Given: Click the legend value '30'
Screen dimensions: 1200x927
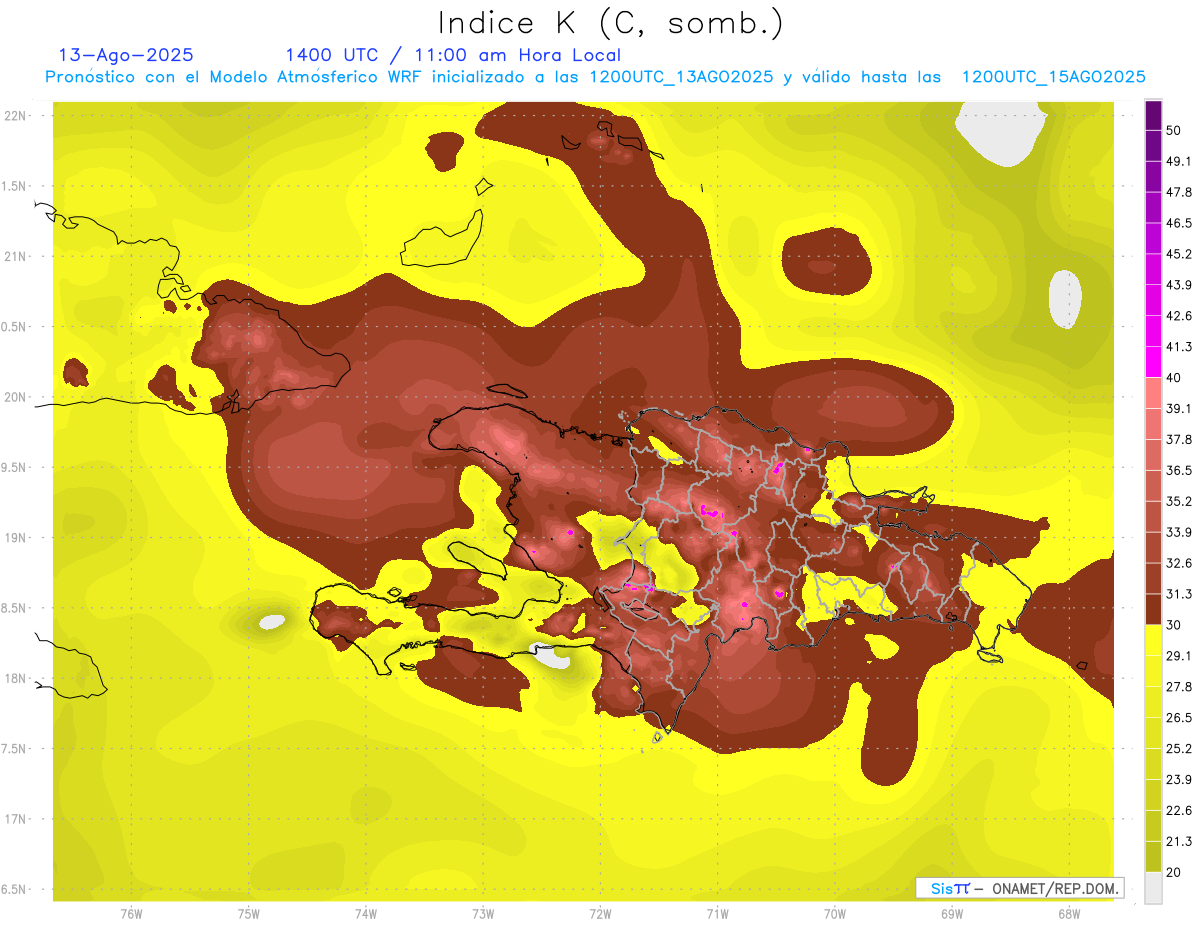Looking at the screenshot, I should click(x=1175, y=625).
